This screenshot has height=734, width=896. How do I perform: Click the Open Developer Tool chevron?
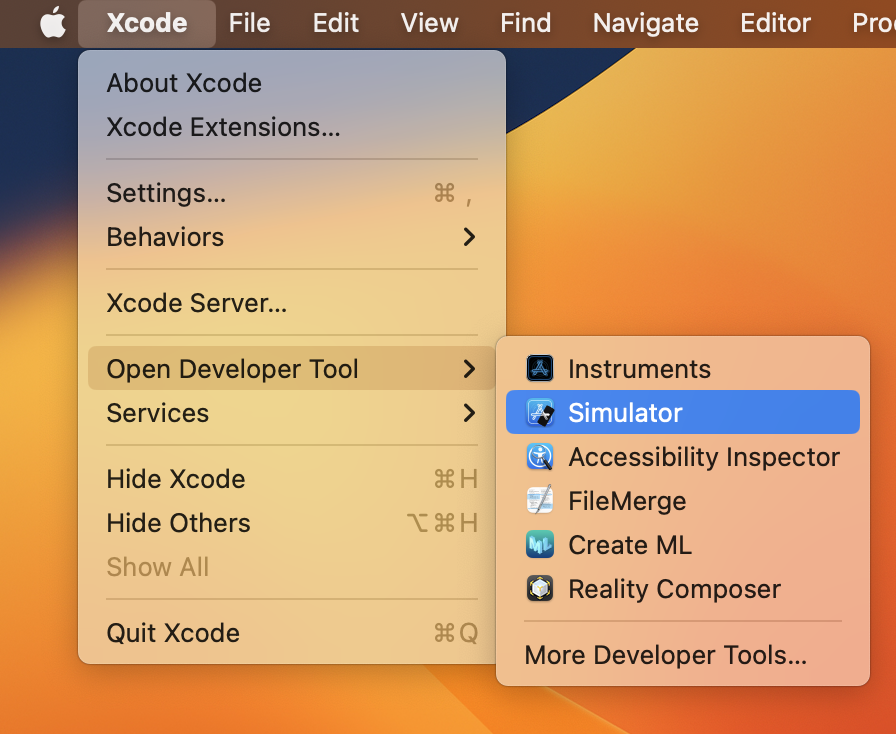[469, 369]
